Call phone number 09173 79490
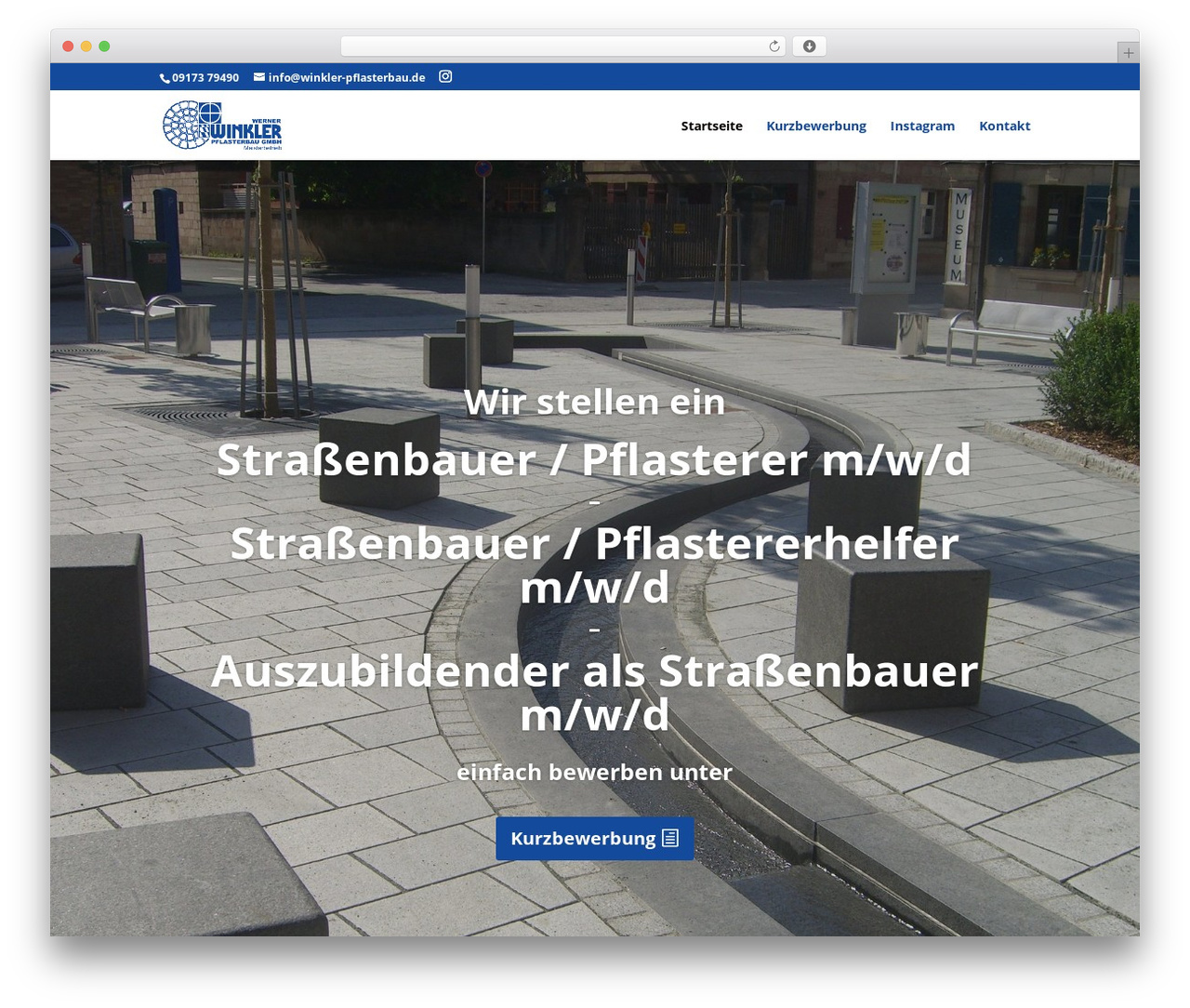 (x=205, y=78)
